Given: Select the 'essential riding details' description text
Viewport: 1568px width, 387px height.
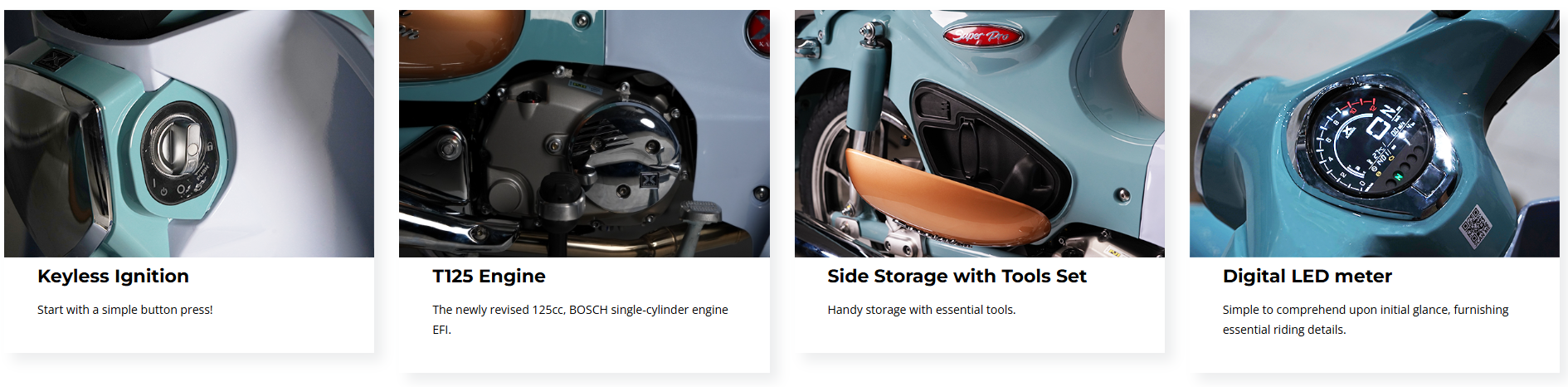Looking at the screenshot, I should 1365,320.
